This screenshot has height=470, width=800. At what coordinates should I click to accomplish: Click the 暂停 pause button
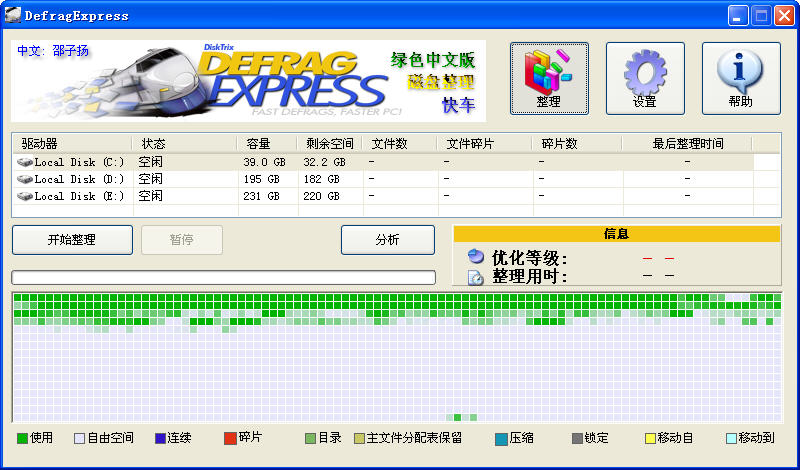tap(181, 240)
